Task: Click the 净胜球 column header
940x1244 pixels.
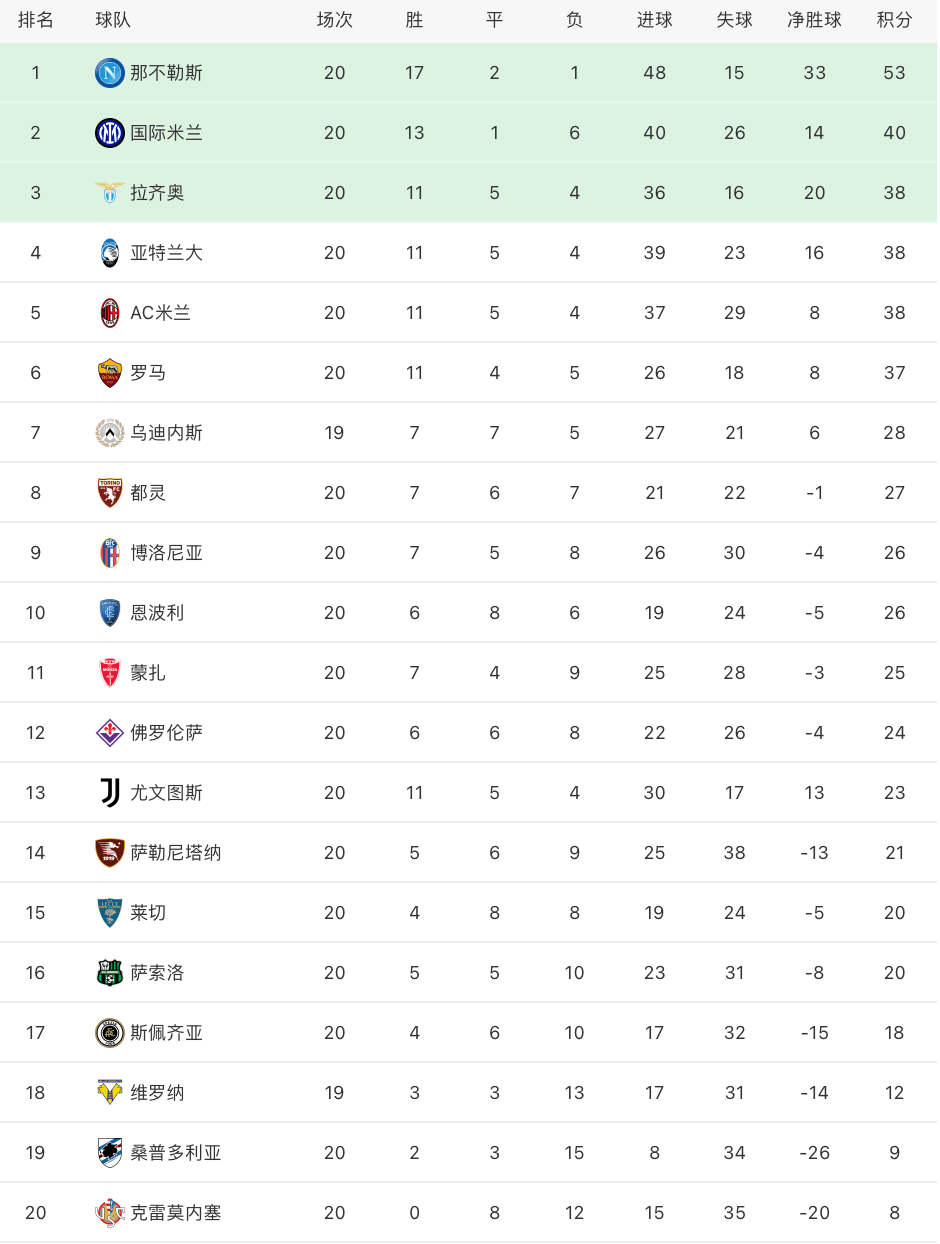Action: [815, 20]
